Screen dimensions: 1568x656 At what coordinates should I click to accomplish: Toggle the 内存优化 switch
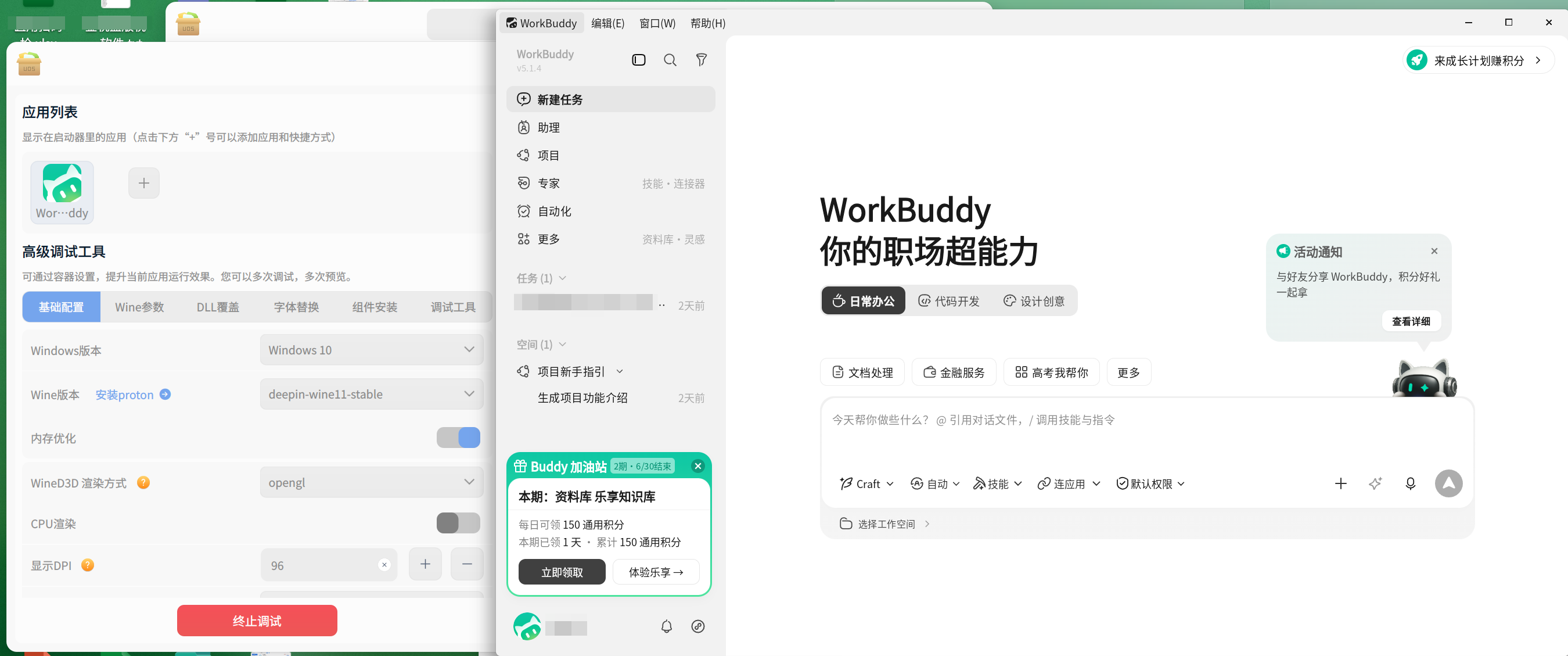458,438
